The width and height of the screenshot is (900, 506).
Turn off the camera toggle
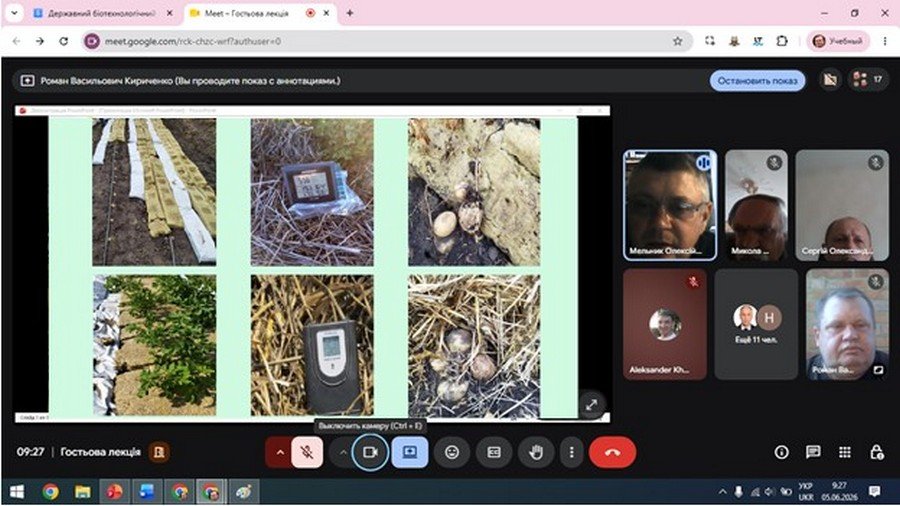click(370, 452)
